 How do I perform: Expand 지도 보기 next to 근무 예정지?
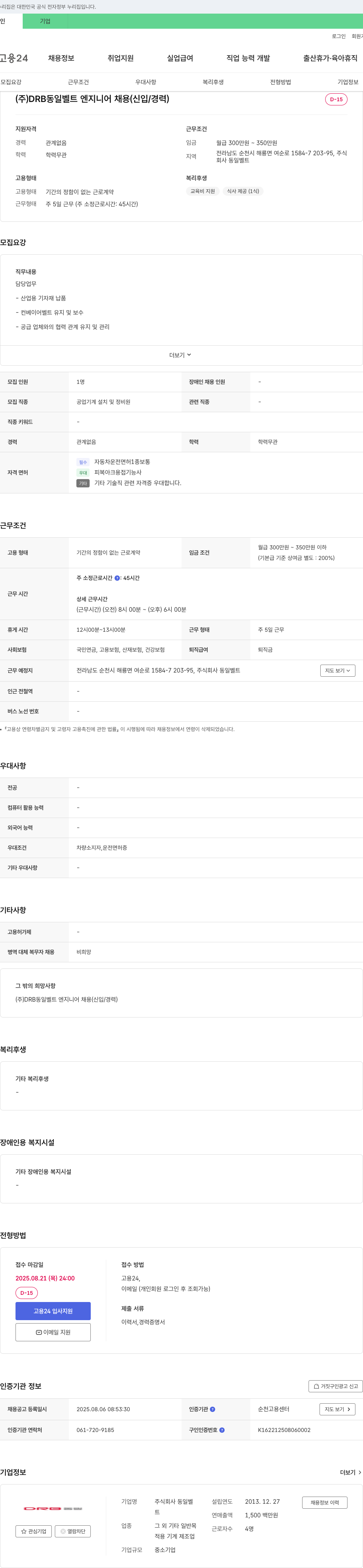click(337, 670)
